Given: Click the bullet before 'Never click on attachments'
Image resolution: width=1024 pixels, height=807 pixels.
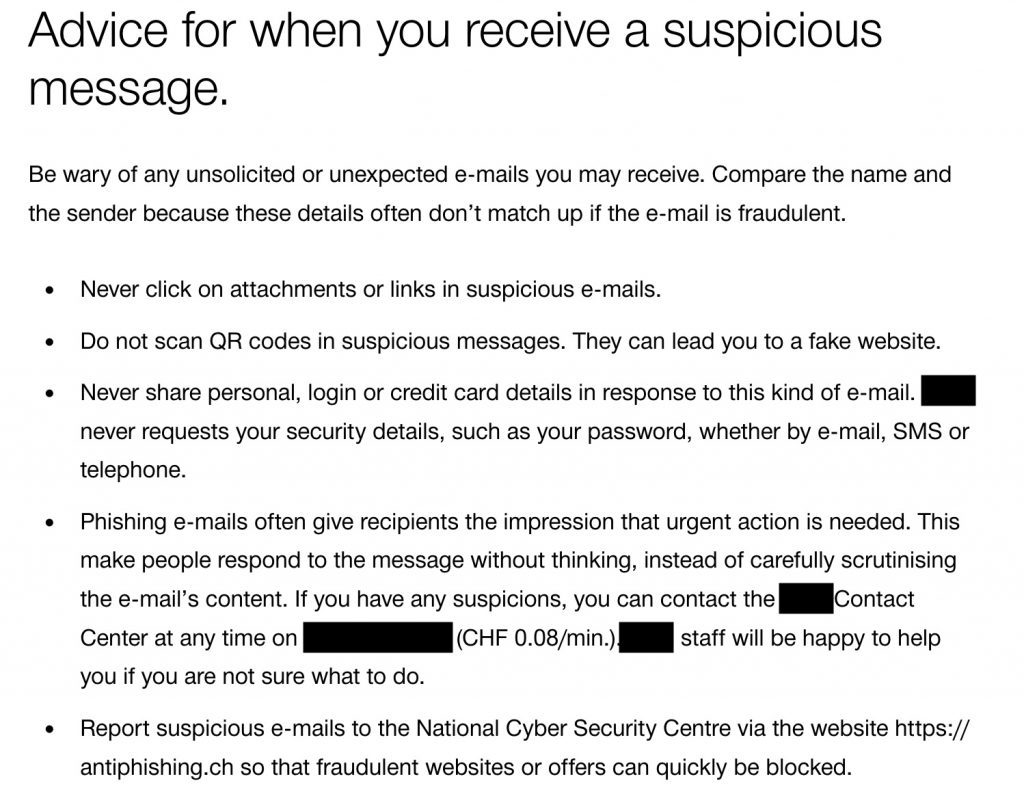Looking at the screenshot, I should coord(50,291).
